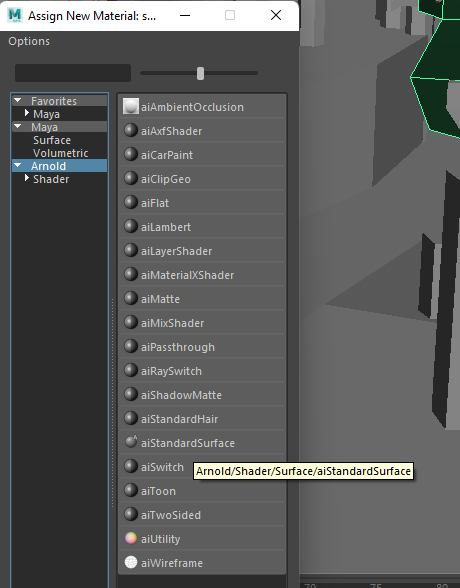This screenshot has width=460, height=588.
Task: Click the aiLayerShader sphere icon
Action: point(130,250)
